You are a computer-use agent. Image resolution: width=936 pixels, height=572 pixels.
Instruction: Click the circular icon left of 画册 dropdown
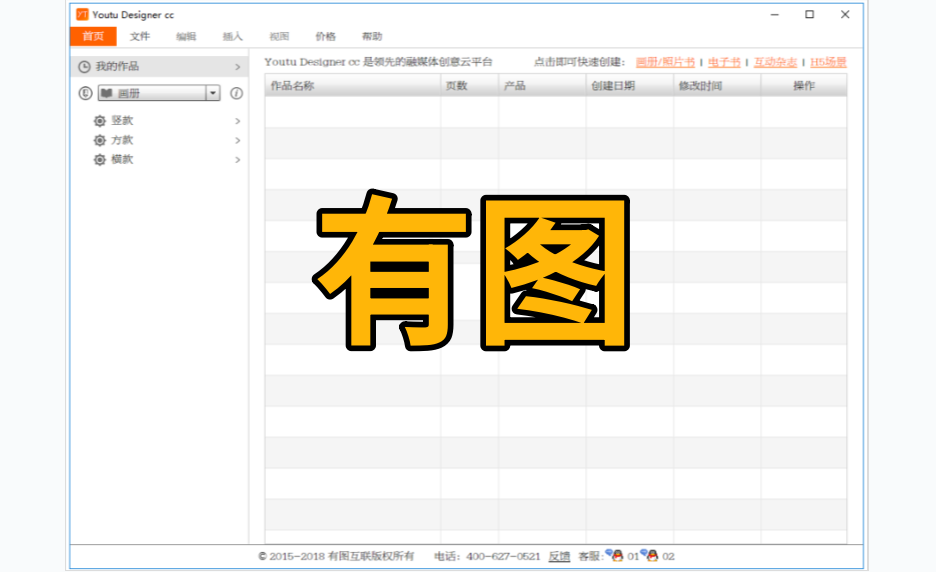[85, 93]
